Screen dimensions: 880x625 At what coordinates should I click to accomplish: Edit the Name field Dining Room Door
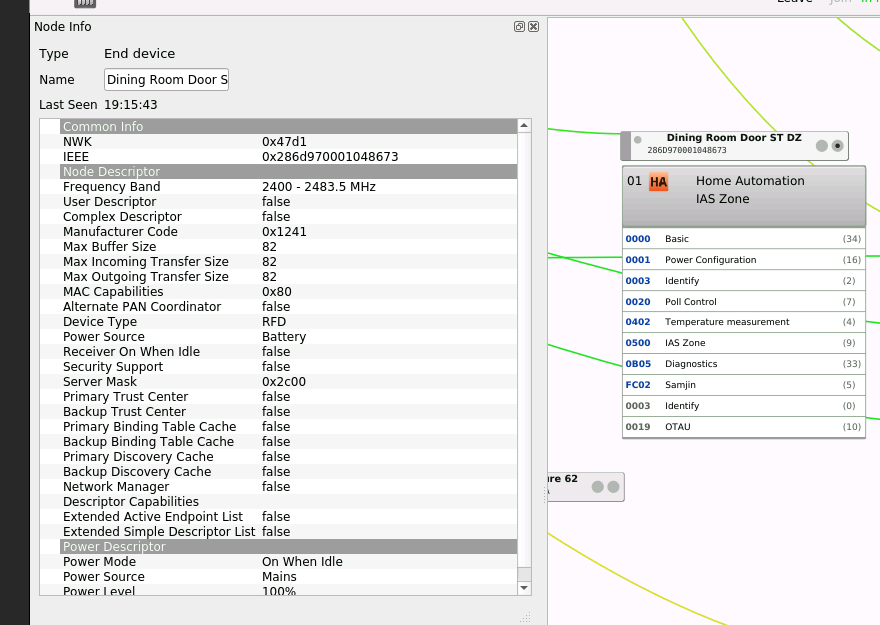(x=166, y=80)
